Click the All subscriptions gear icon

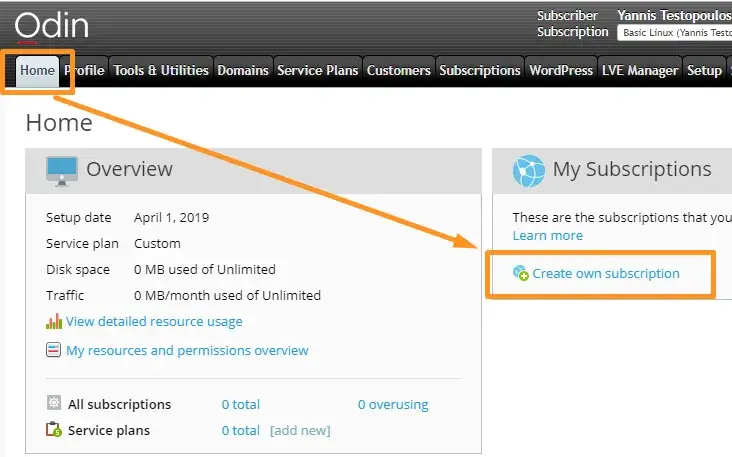click(x=54, y=402)
